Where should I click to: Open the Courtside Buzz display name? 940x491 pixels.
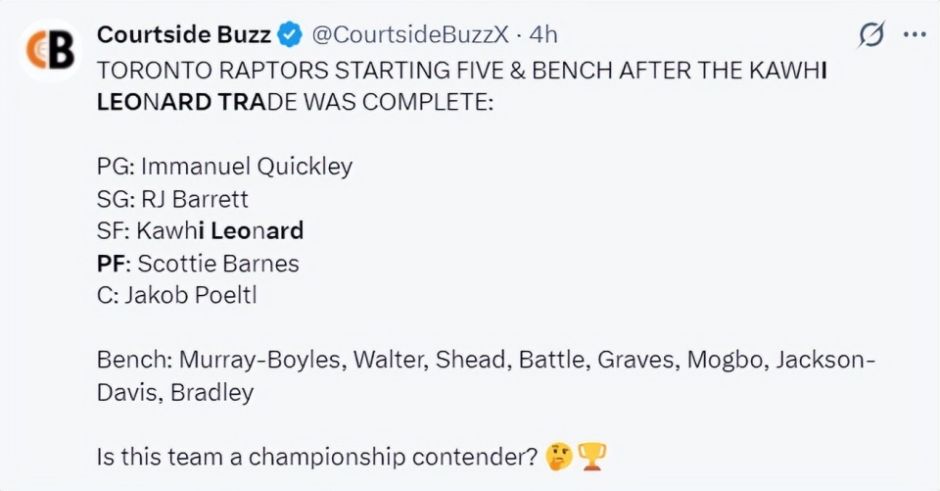tap(184, 35)
